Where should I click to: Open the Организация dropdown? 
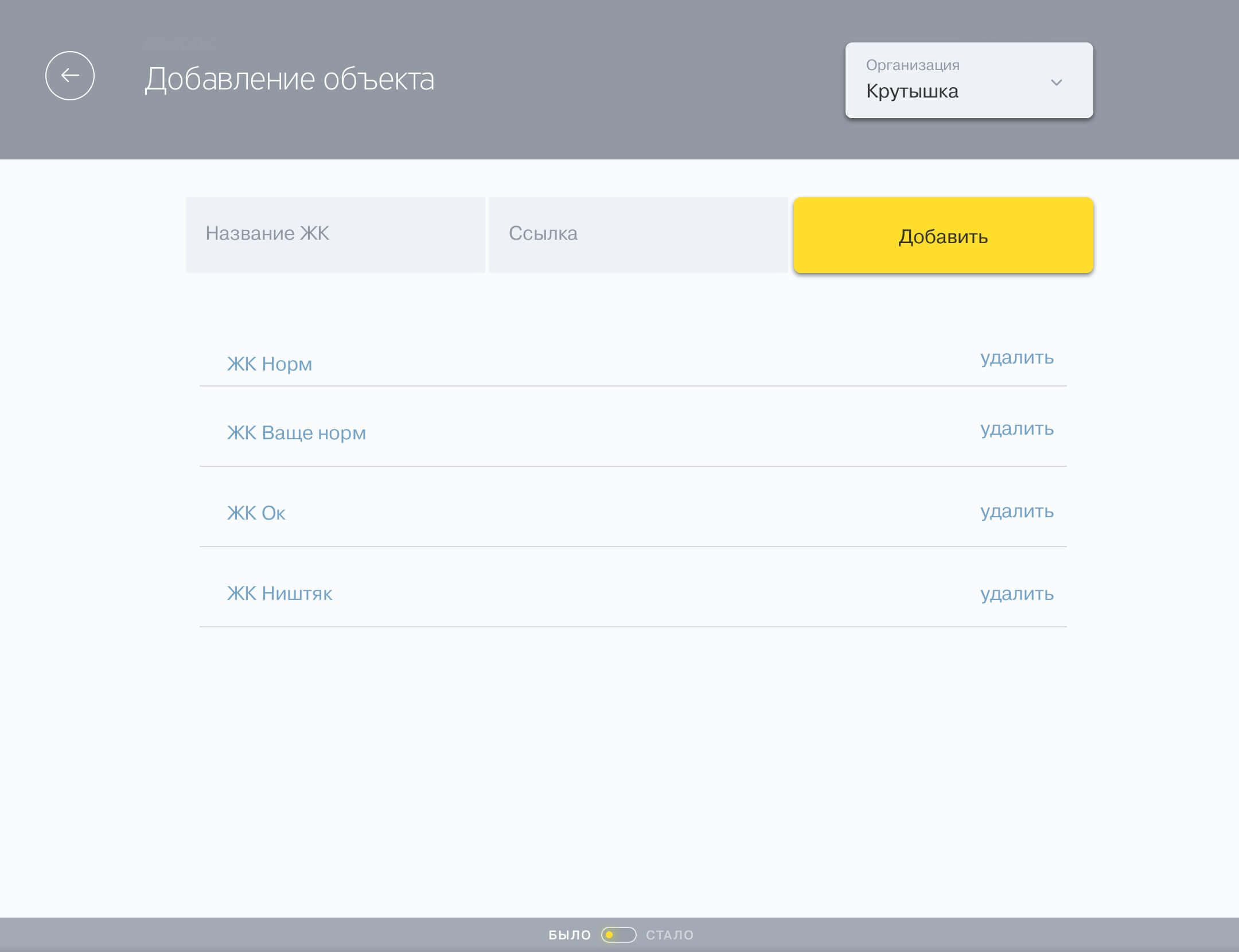tap(968, 80)
